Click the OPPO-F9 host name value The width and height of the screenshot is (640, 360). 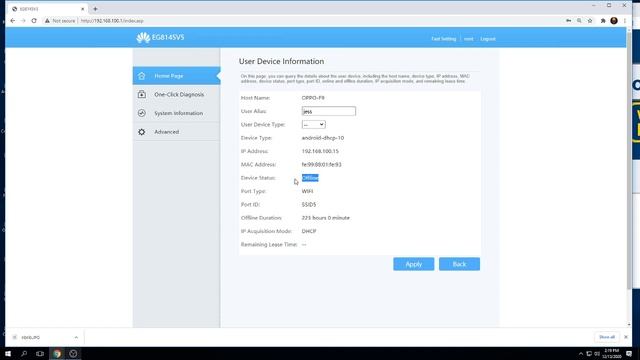313,98
